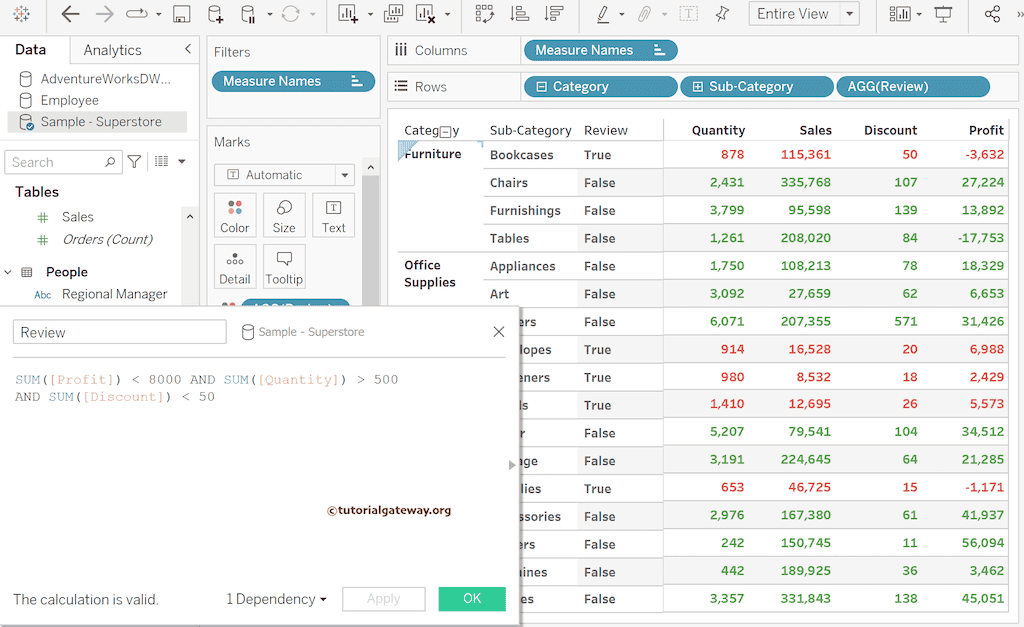This screenshot has height=627, width=1024.
Task: Click the New Data Source icon
Action: 215,14
